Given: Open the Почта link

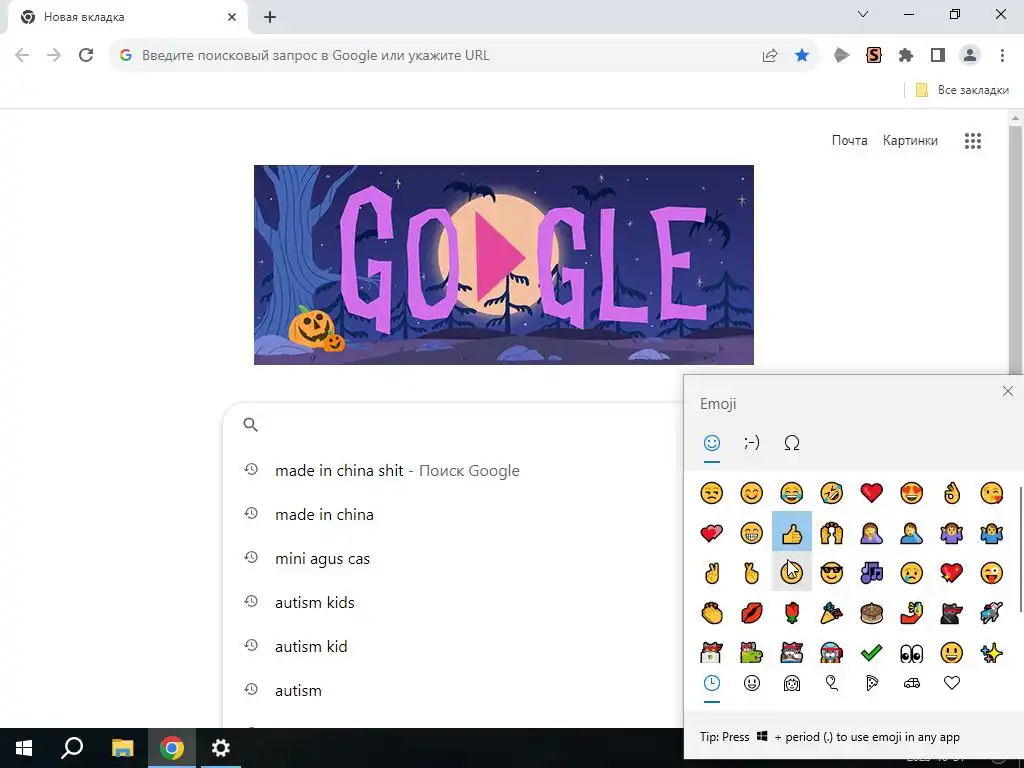Looking at the screenshot, I should tap(849, 140).
